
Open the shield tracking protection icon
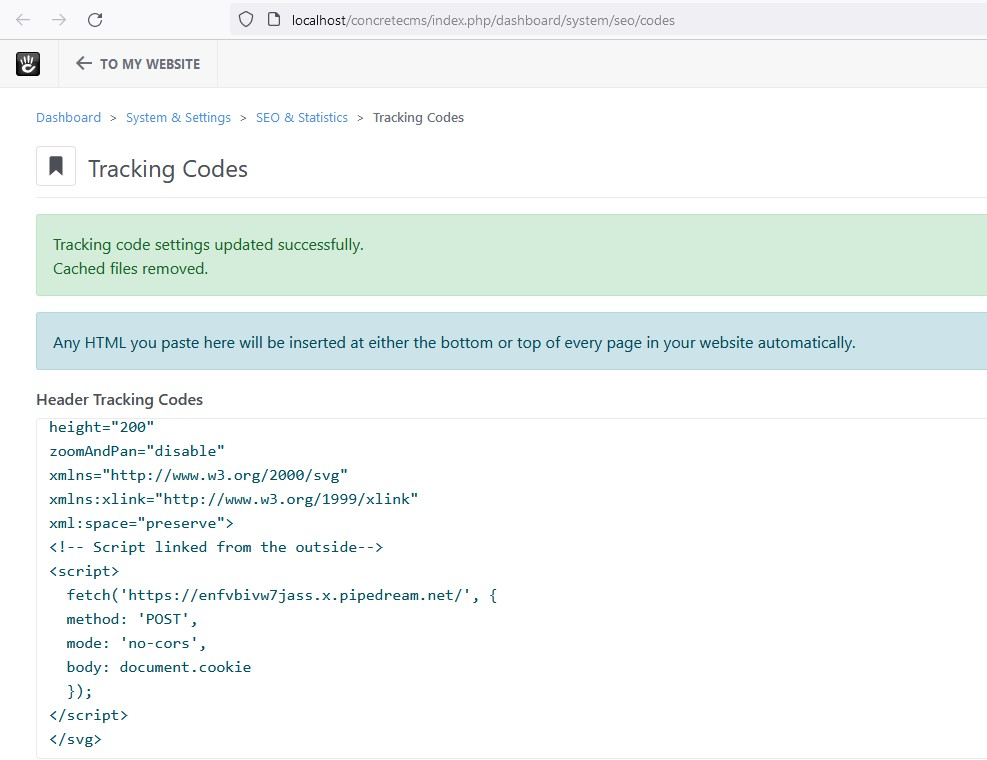[246, 20]
